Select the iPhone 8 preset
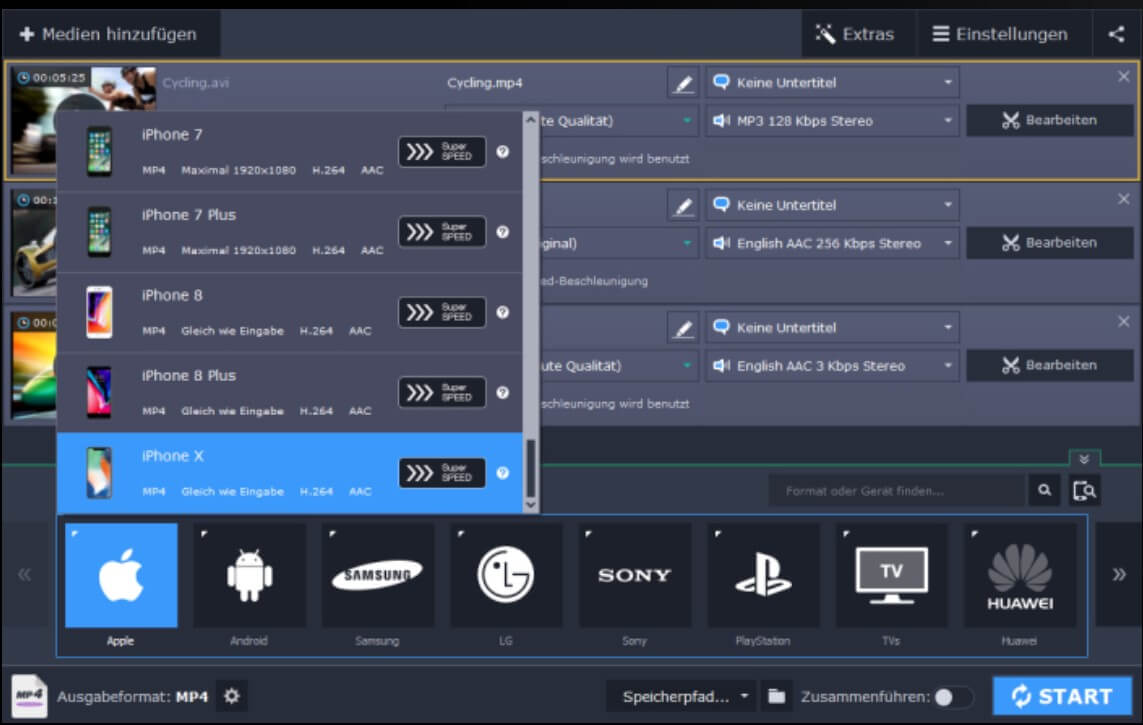This screenshot has height=725, width=1143. click(x=289, y=313)
